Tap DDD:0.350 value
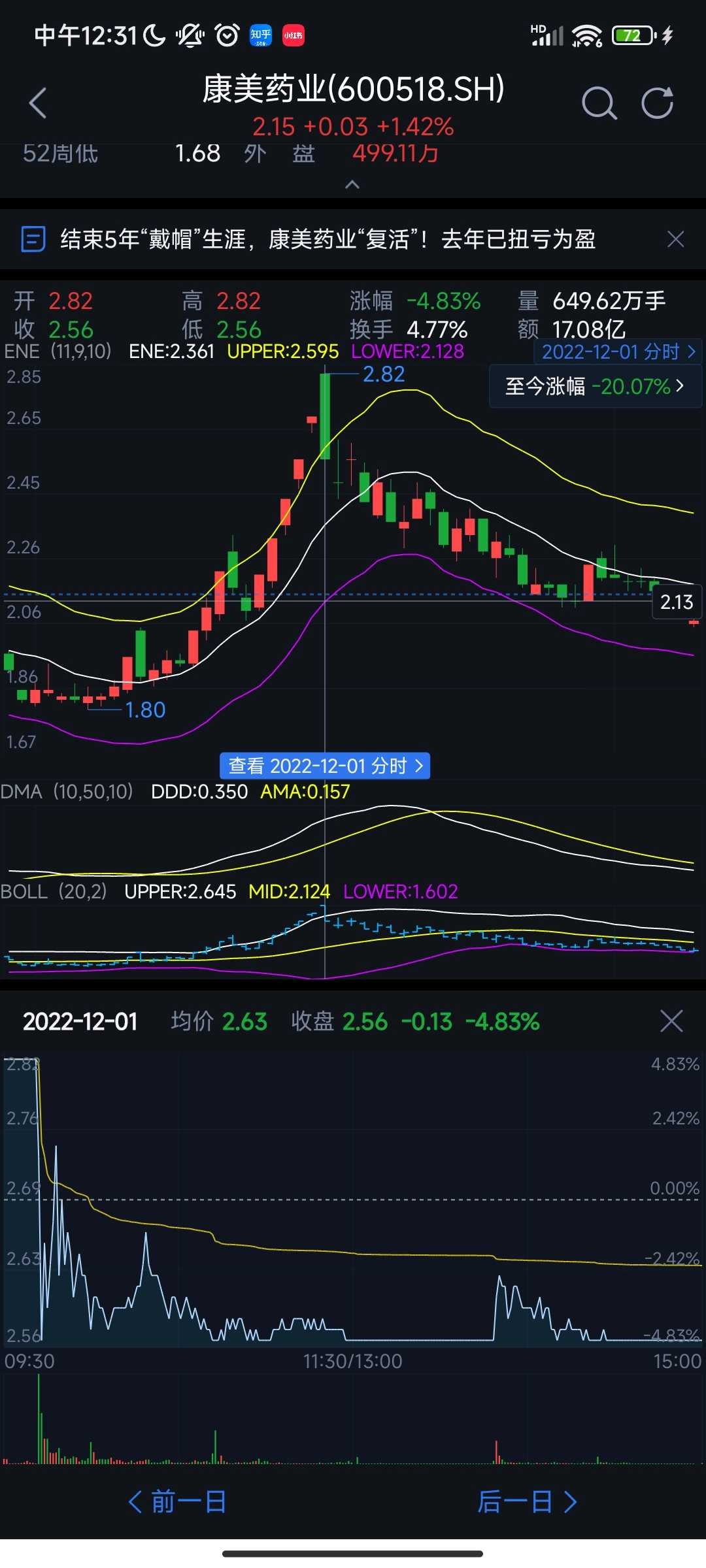Screen dimensions: 706x1568 point(199,791)
